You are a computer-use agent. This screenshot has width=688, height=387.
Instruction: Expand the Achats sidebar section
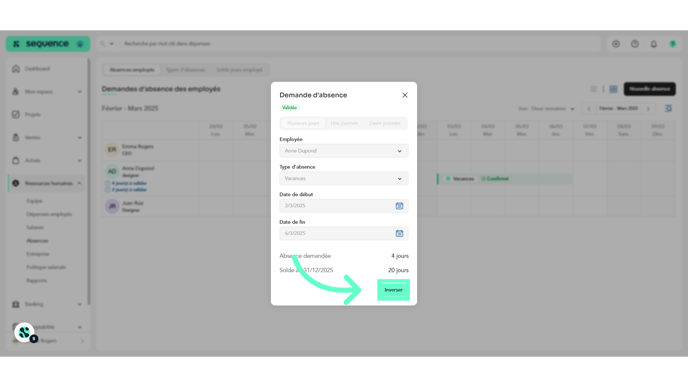(79, 160)
